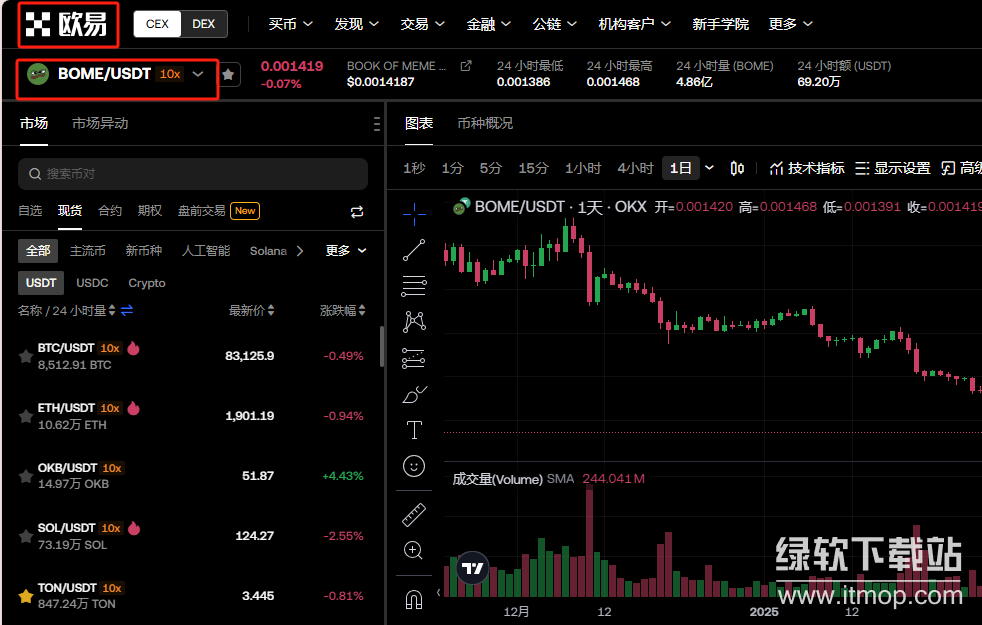Open 新手学院 link
Image resolution: width=982 pixels, height=625 pixels.
[x=720, y=24]
